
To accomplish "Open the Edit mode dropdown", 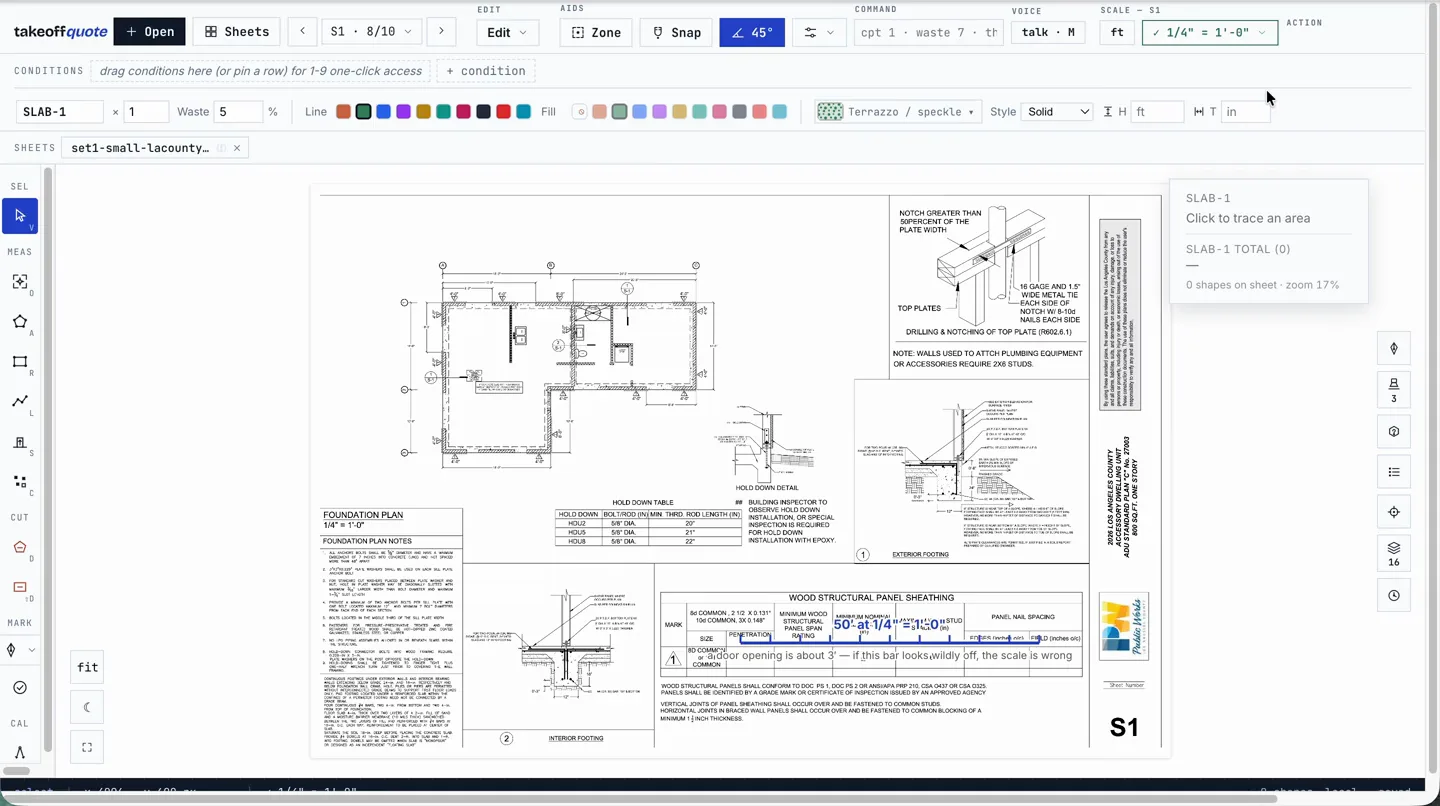I will point(507,32).
